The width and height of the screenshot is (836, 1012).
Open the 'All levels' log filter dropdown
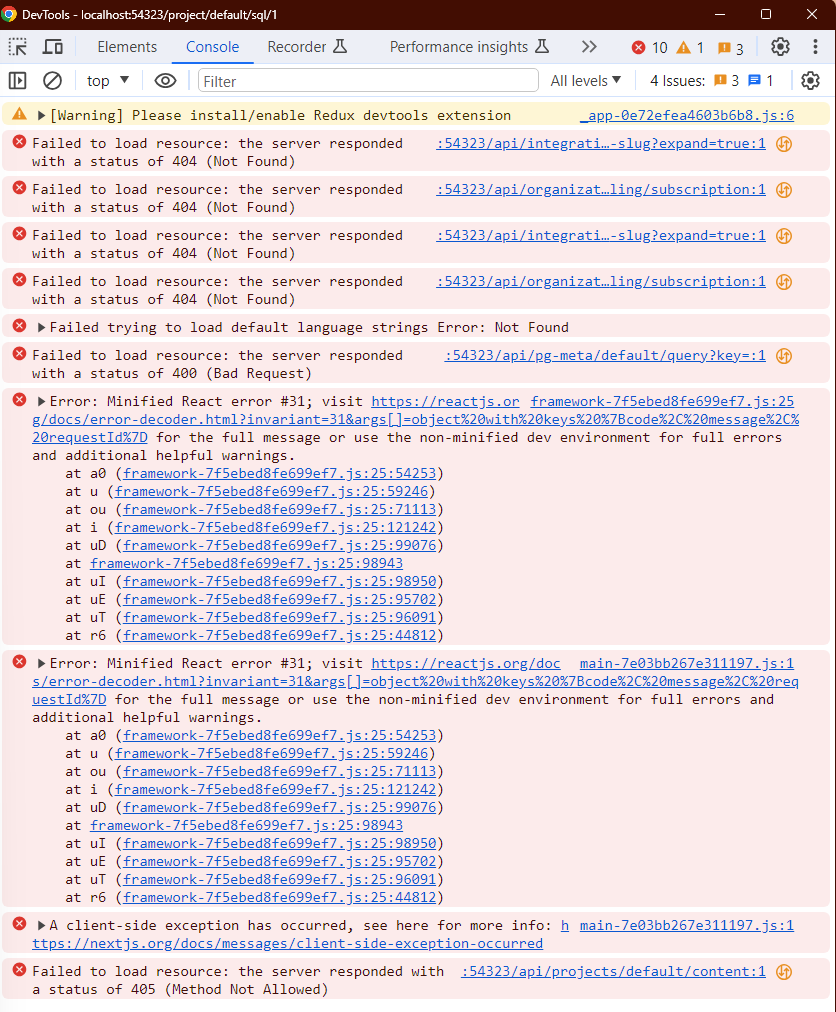(x=586, y=81)
